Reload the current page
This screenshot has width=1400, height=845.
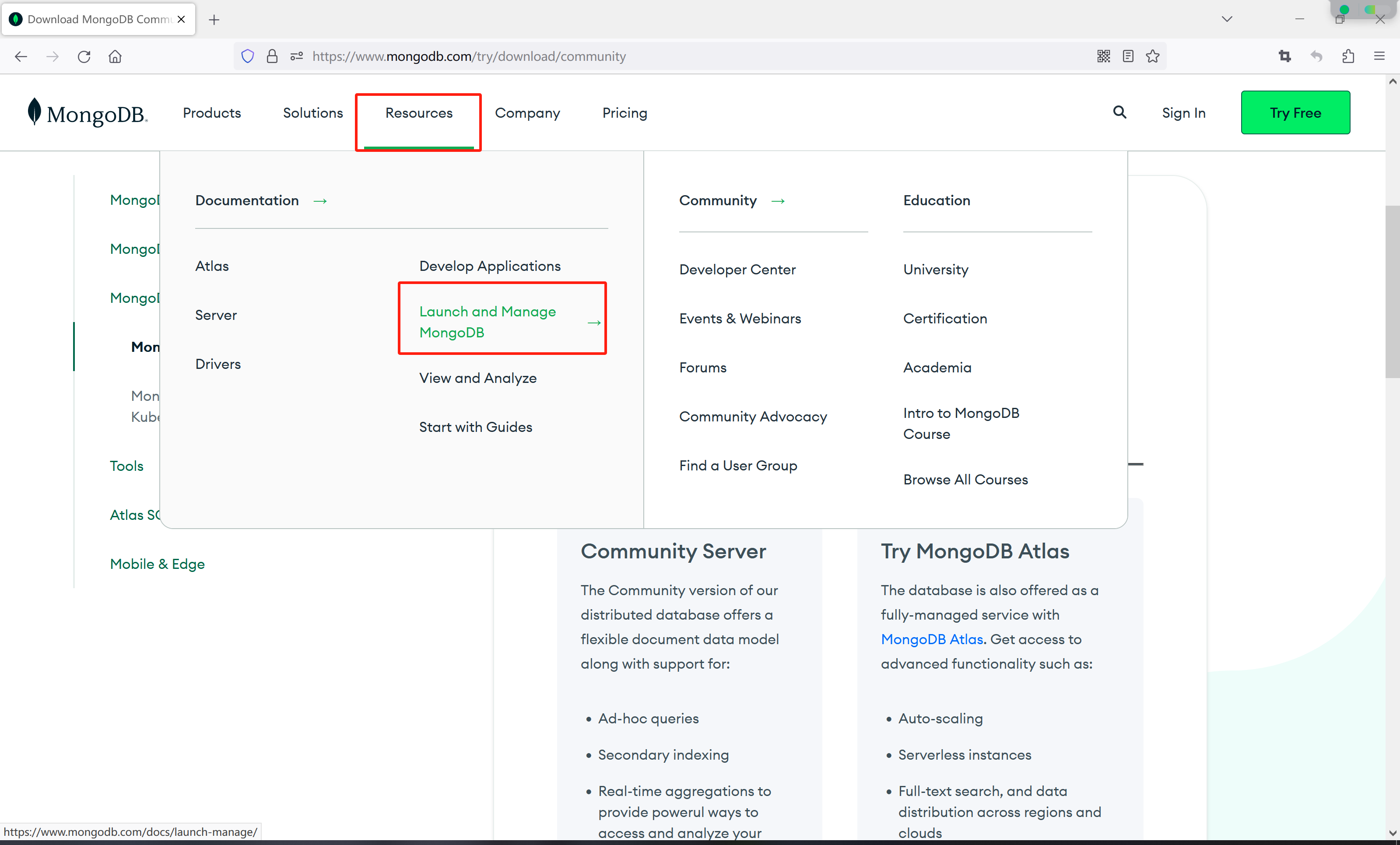84,56
